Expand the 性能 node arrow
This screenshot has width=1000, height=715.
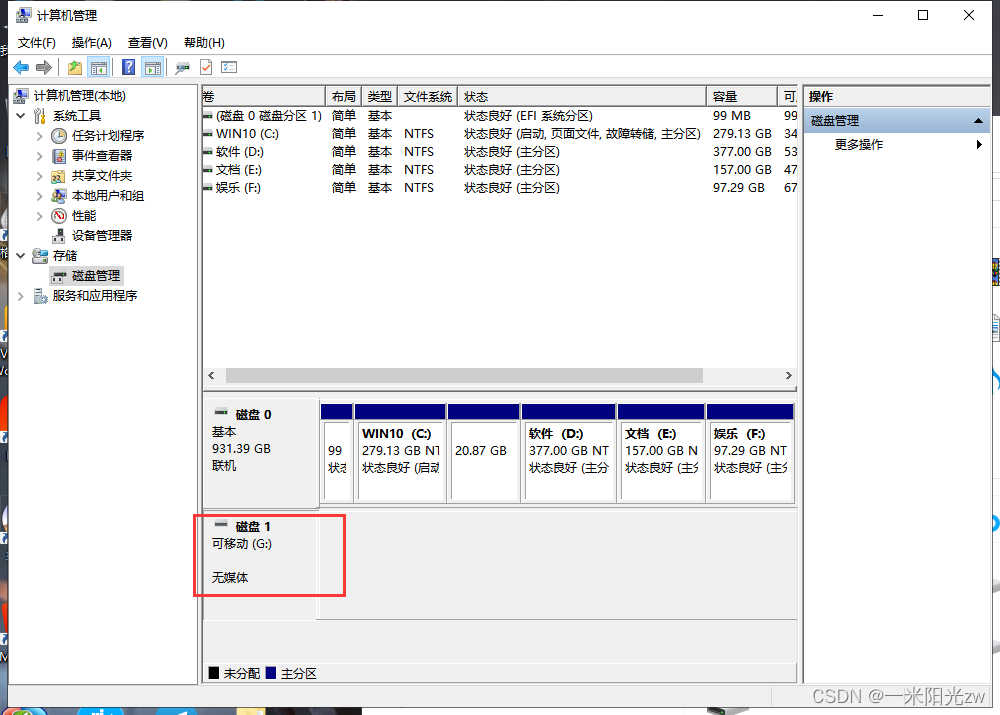(40, 216)
